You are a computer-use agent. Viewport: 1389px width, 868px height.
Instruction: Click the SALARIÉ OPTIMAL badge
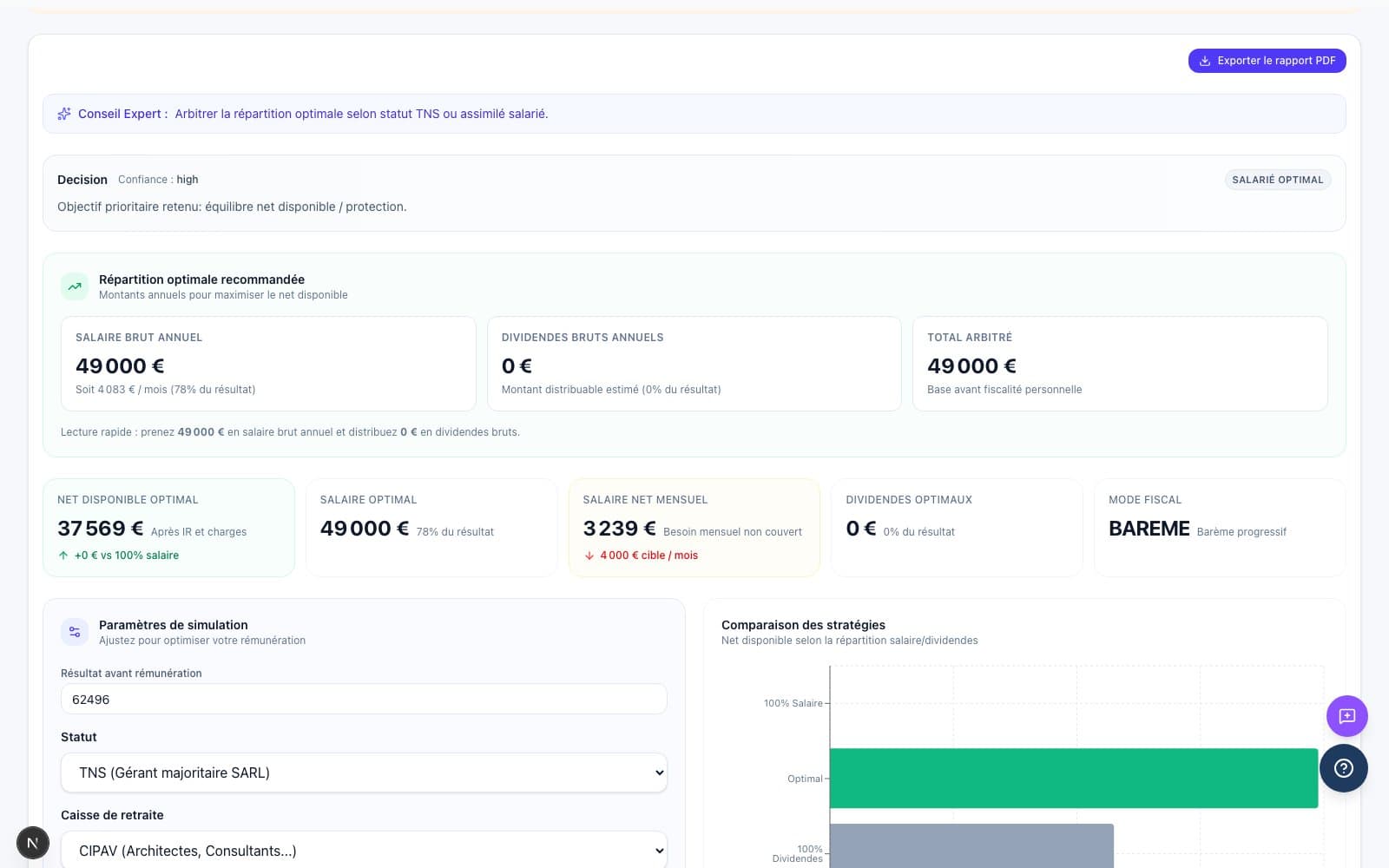(x=1277, y=180)
